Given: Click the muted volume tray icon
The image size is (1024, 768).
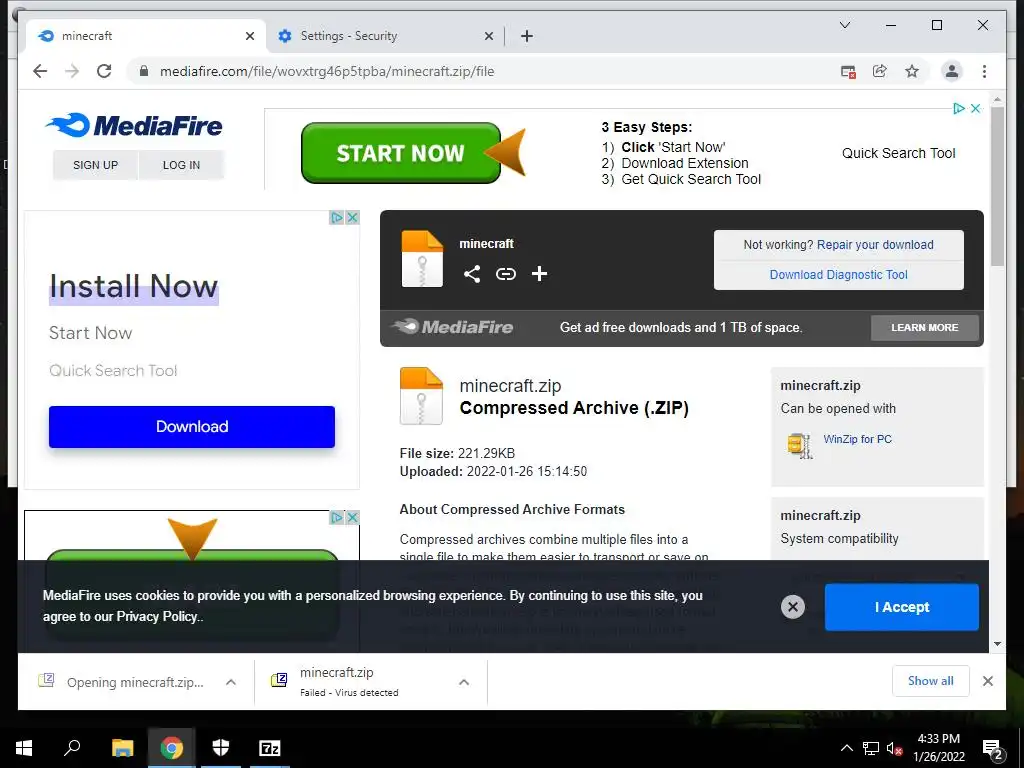Looking at the screenshot, I should pos(894,748).
